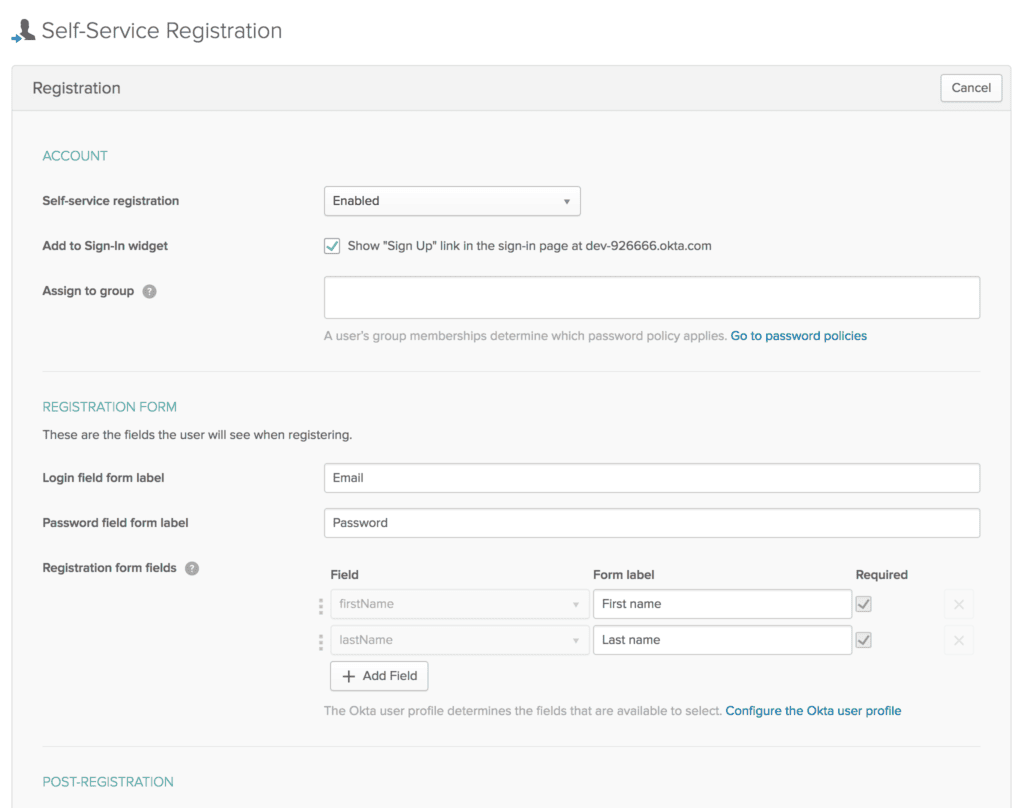This screenshot has height=808, width=1024.
Task: Click help icon next to Assign to group
Action: click(x=149, y=291)
